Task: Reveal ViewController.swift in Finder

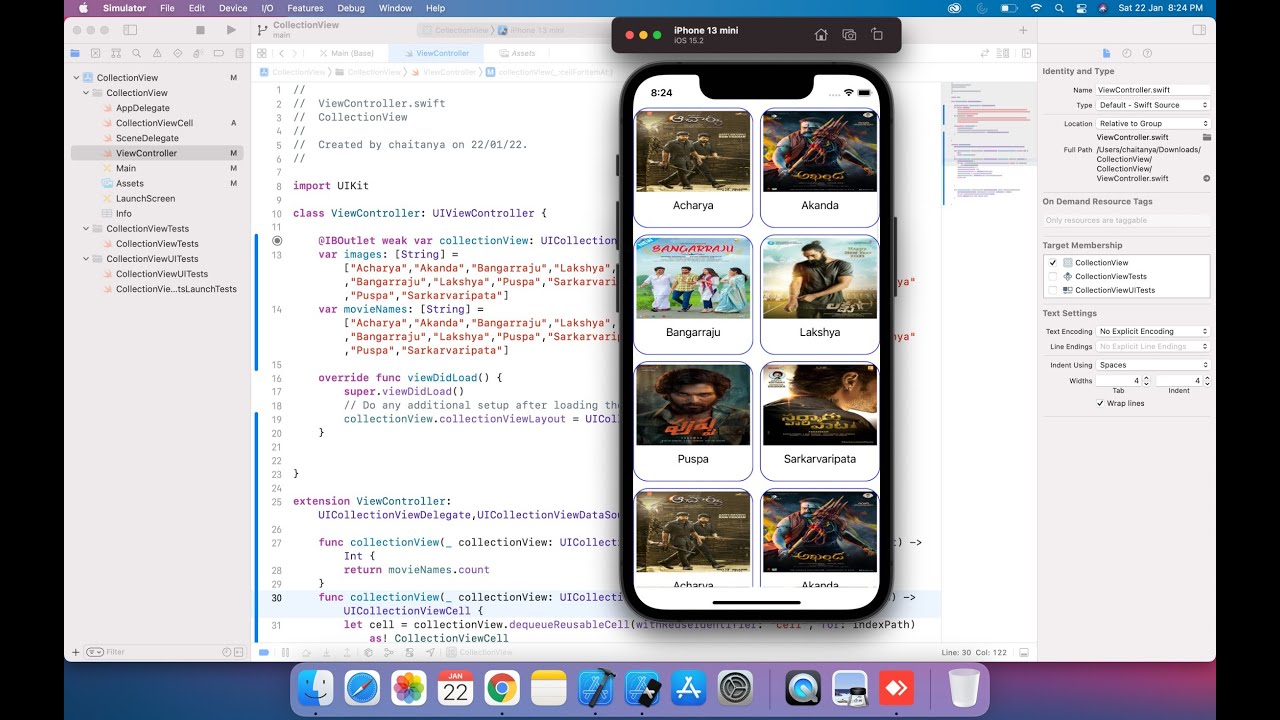Action: 1206,178
